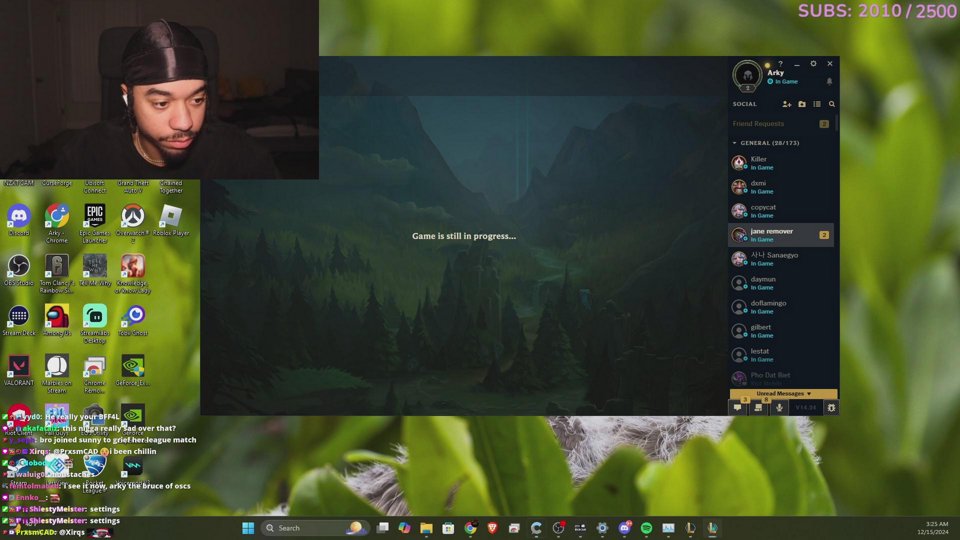Image resolution: width=960 pixels, height=540 pixels.
Task: Open the Add Friend icon in Social panel
Action: click(x=787, y=104)
